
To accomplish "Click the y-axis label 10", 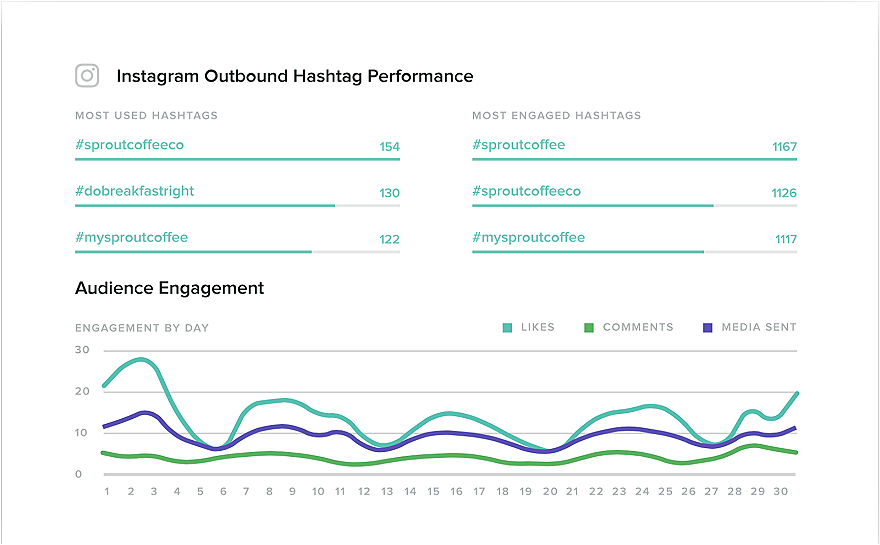I will coord(82,433).
